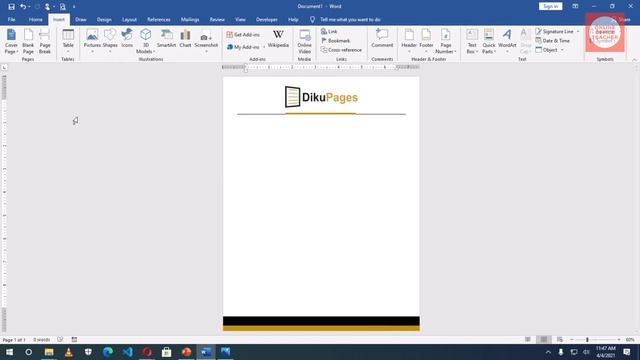Open the Get Add-ins store
640x360 pixels.
point(243,35)
